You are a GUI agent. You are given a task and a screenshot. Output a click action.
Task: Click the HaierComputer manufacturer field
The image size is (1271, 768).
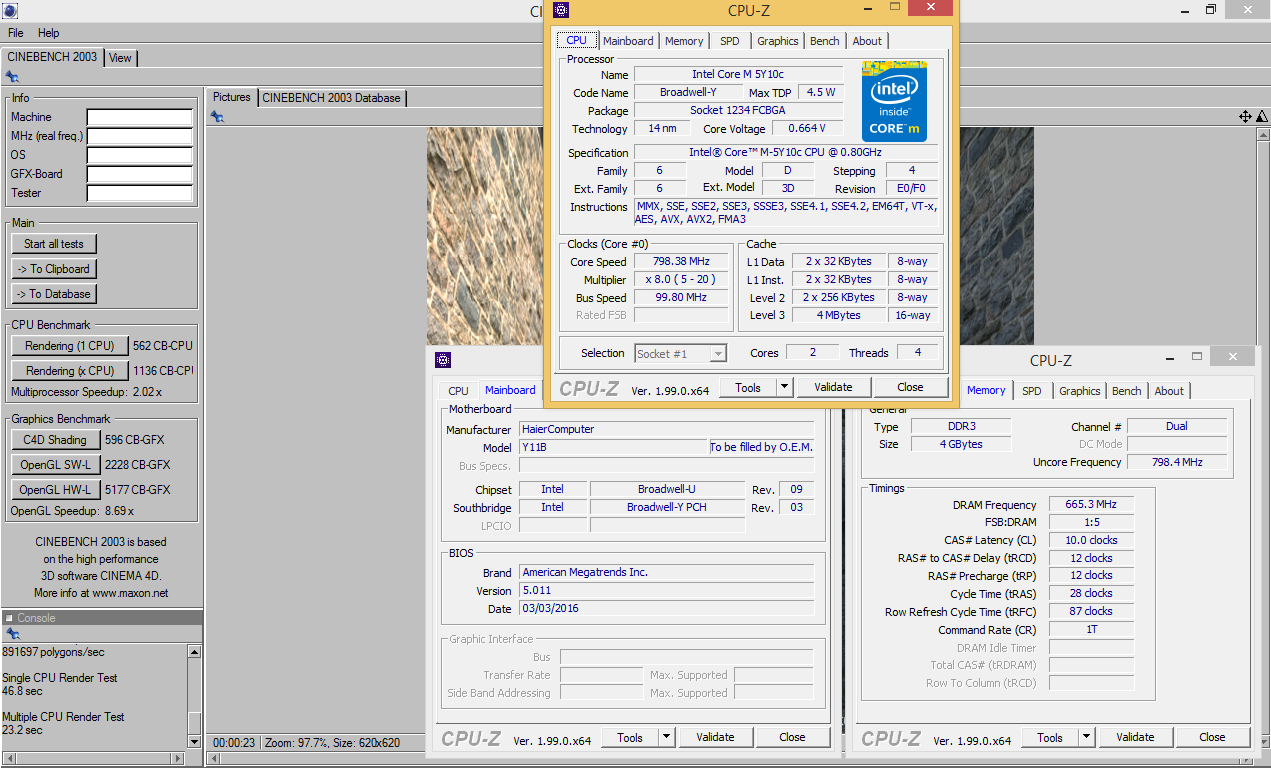(x=666, y=429)
